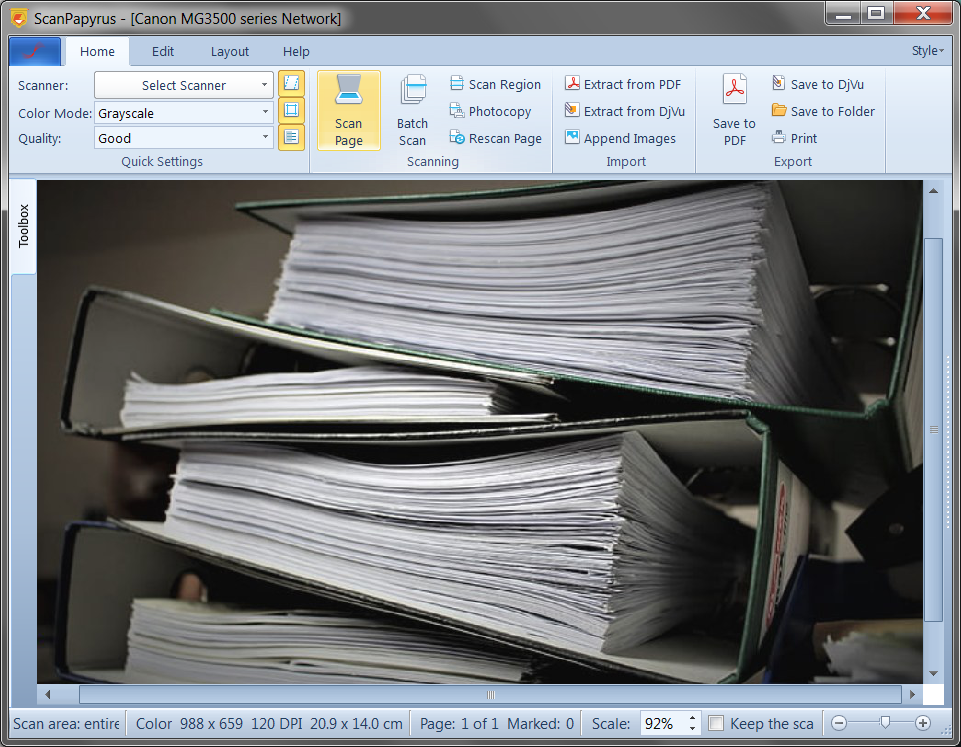
Task: Click Rescan Page
Action: [x=495, y=139]
